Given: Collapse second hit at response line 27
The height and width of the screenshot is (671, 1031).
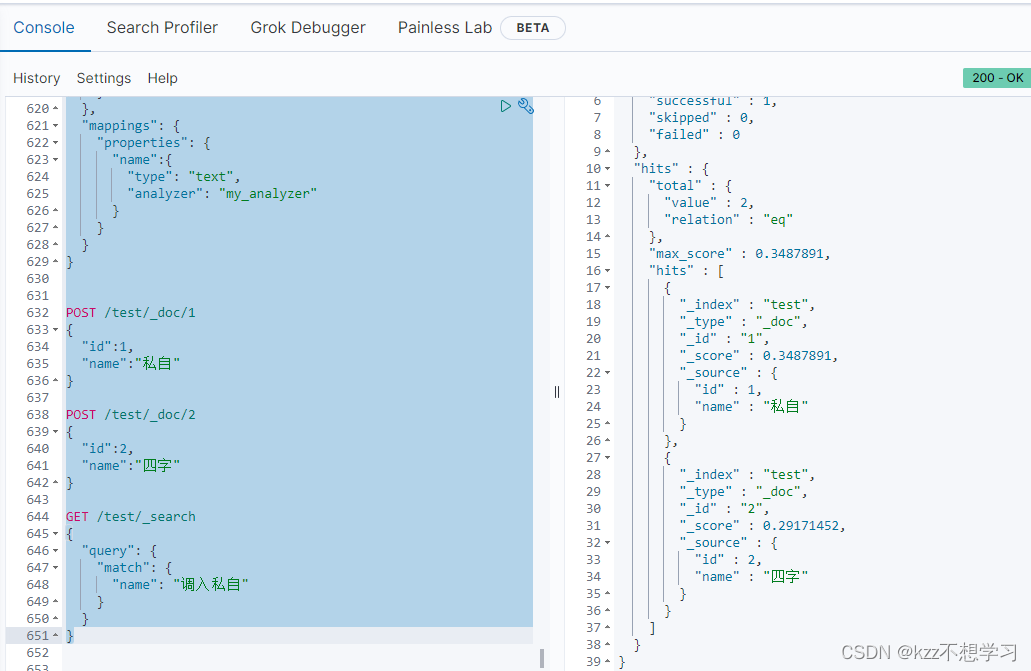Looking at the screenshot, I should click(608, 457).
